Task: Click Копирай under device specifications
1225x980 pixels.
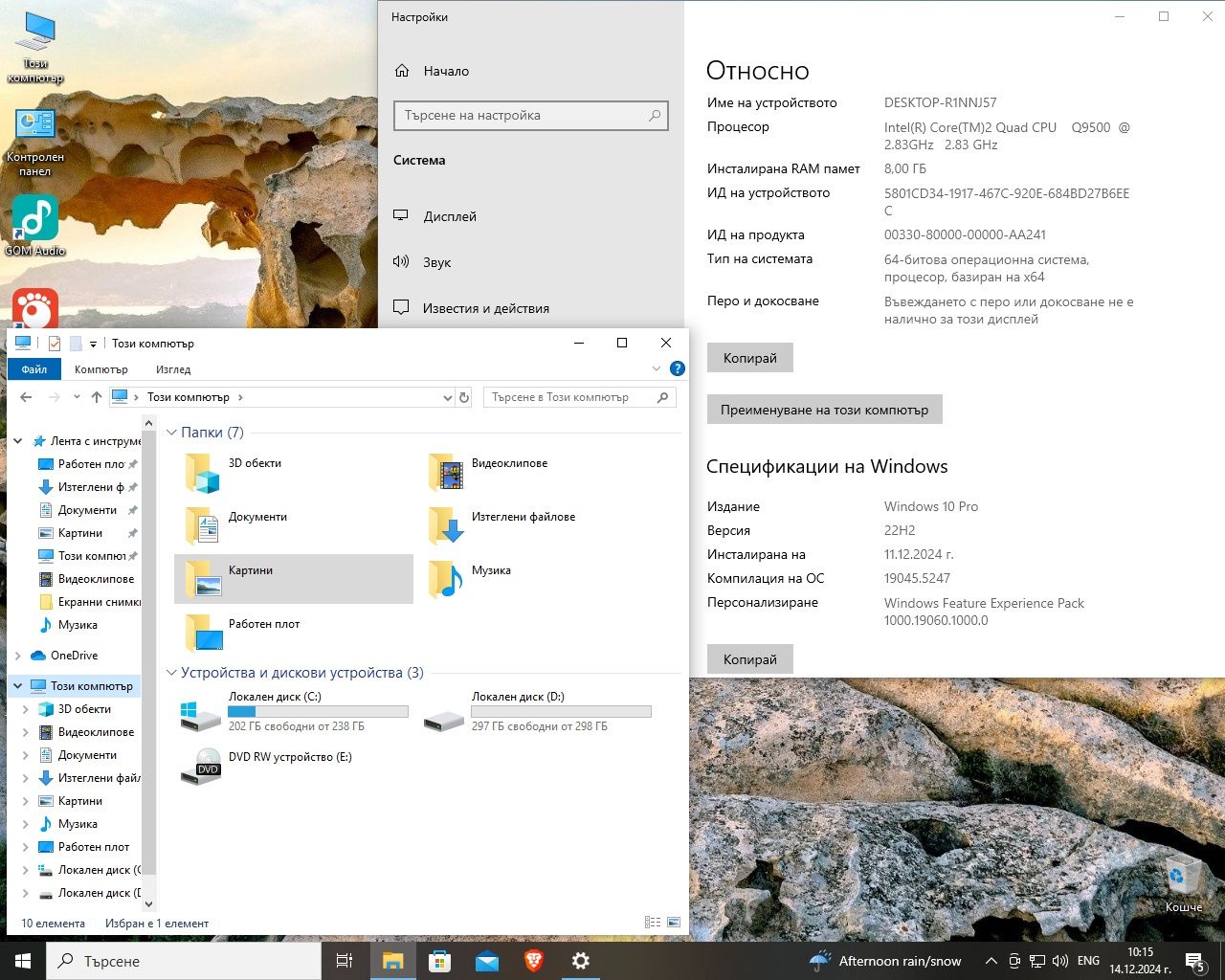Action: pos(750,358)
